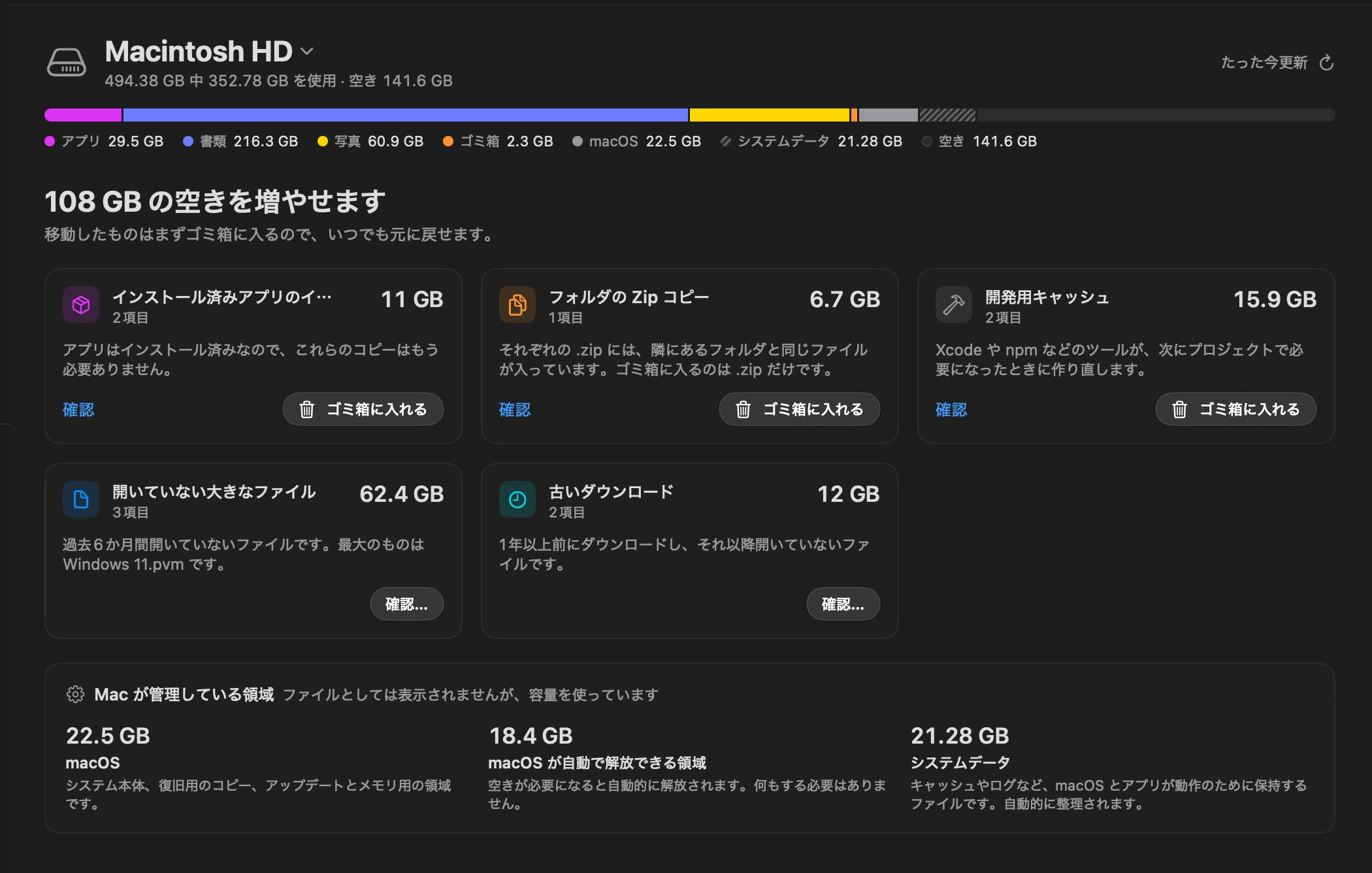1372x873 pixels.
Task: Click the 12 GB size value for 古いダウンロード
Action: click(x=849, y=494)
